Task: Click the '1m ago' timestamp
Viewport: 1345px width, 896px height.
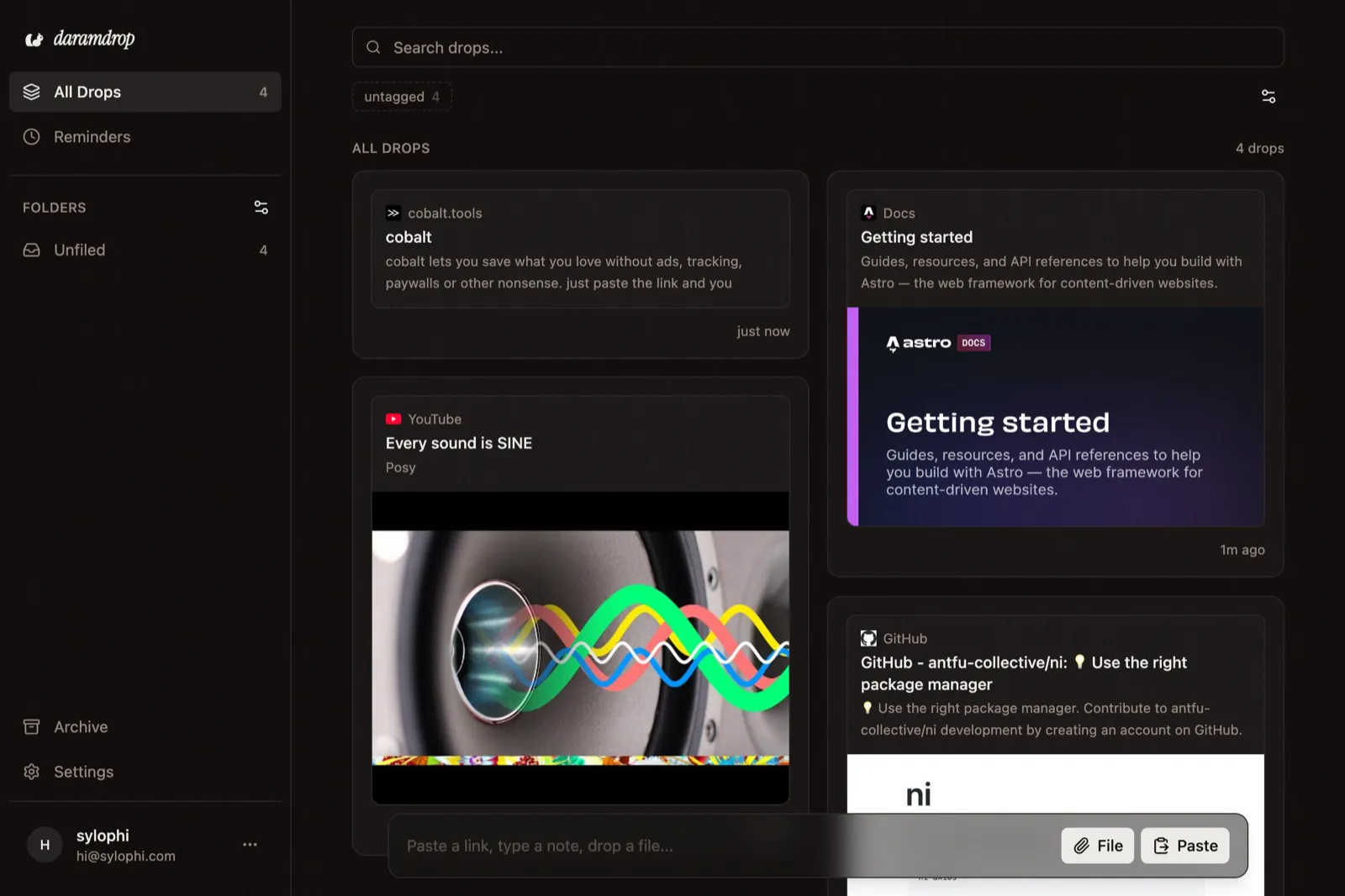Action: (x=1242, y=550)
